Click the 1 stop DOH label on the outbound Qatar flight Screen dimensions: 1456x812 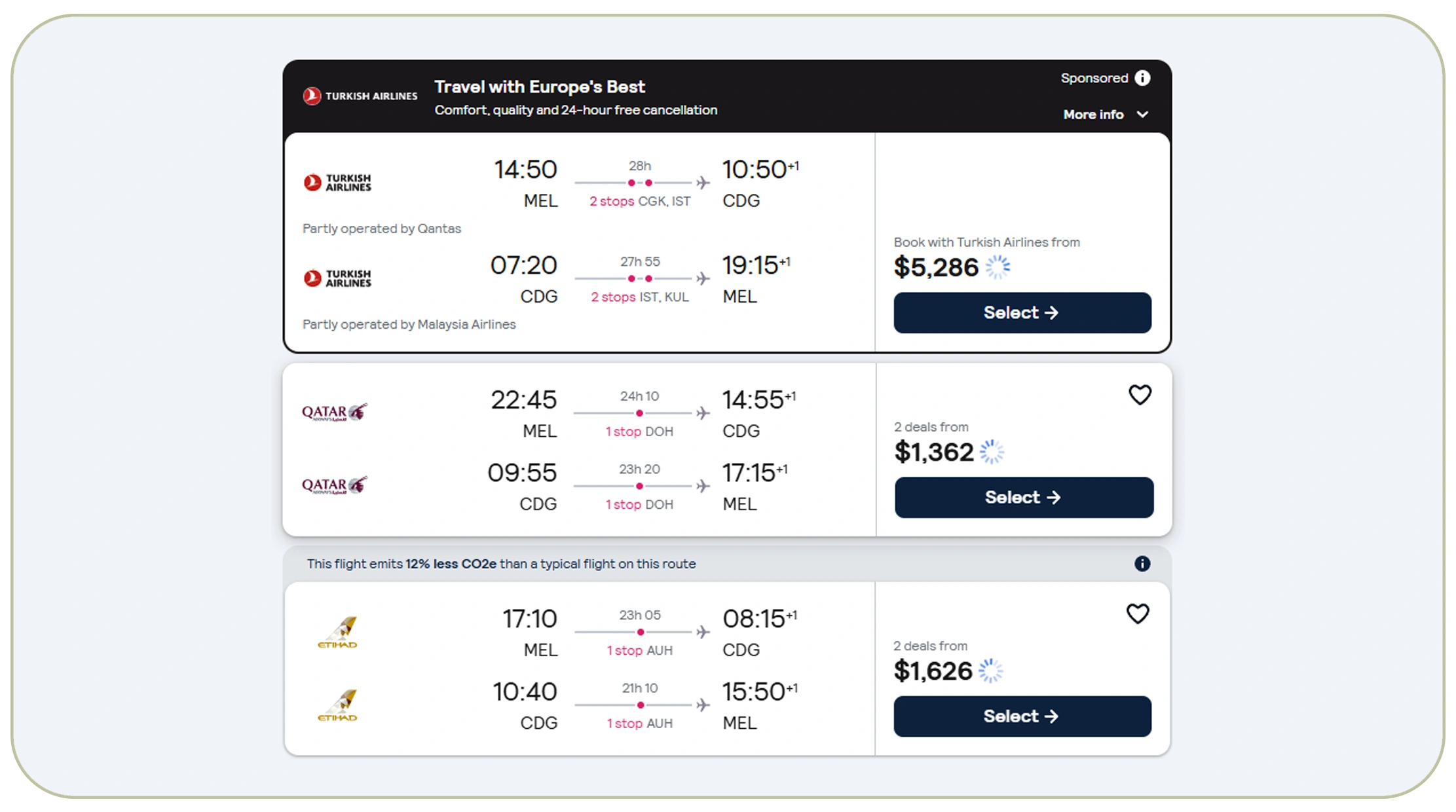639,431
